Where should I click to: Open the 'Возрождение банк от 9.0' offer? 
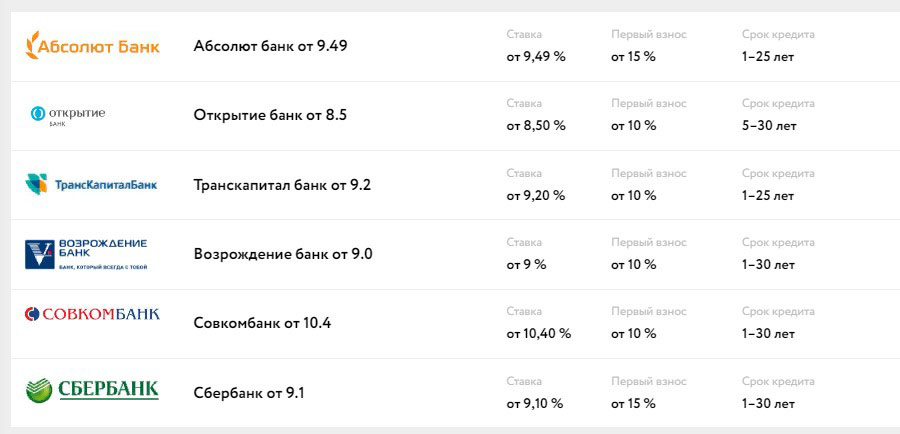coord(283,254)
